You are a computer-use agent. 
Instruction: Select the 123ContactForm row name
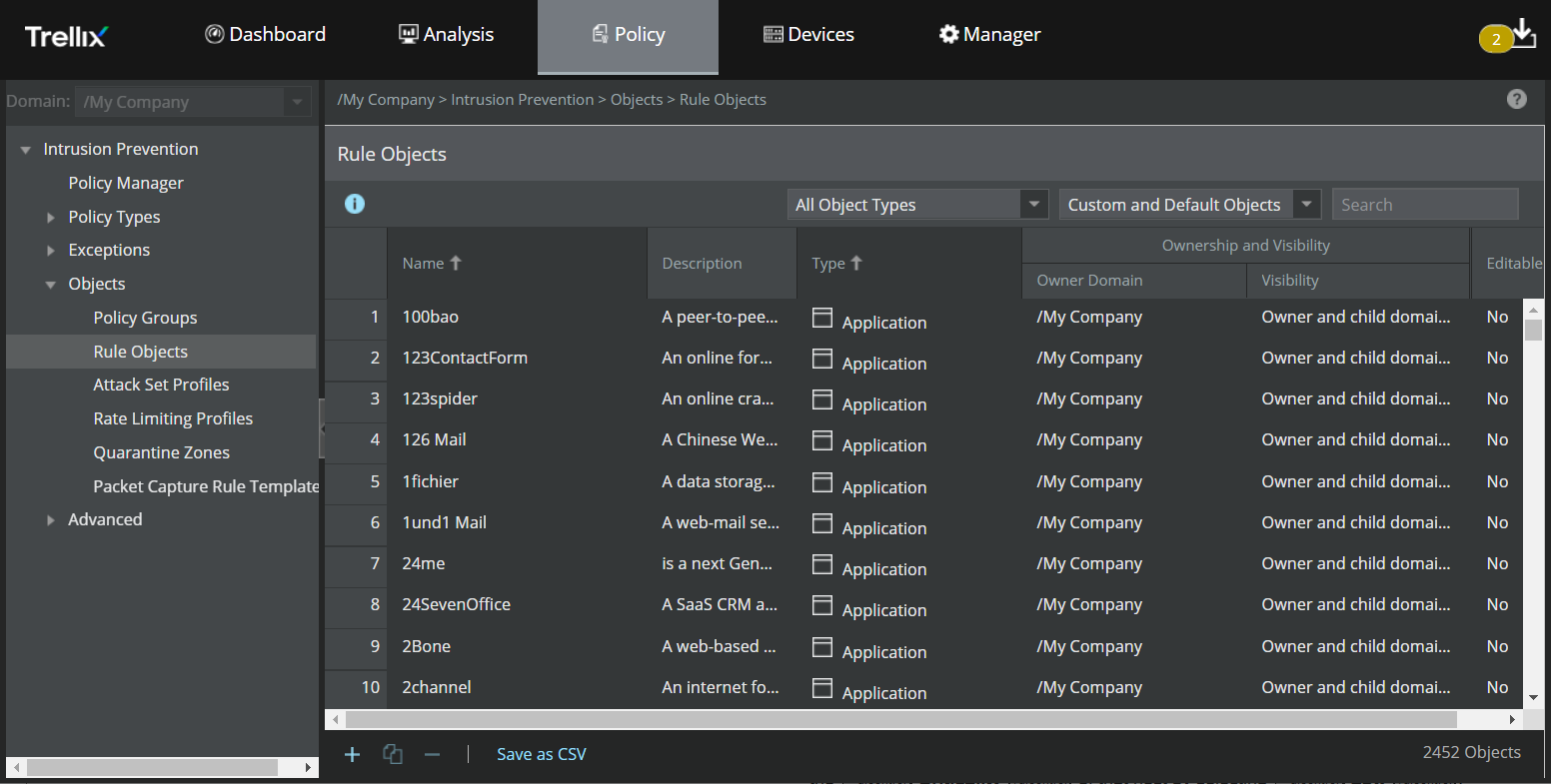pos(465,358)
